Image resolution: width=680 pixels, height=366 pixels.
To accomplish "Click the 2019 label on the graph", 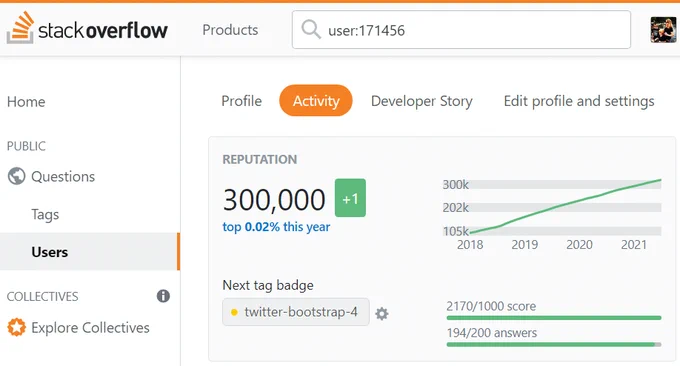I will pyautogui.click(x=525, y=245).
